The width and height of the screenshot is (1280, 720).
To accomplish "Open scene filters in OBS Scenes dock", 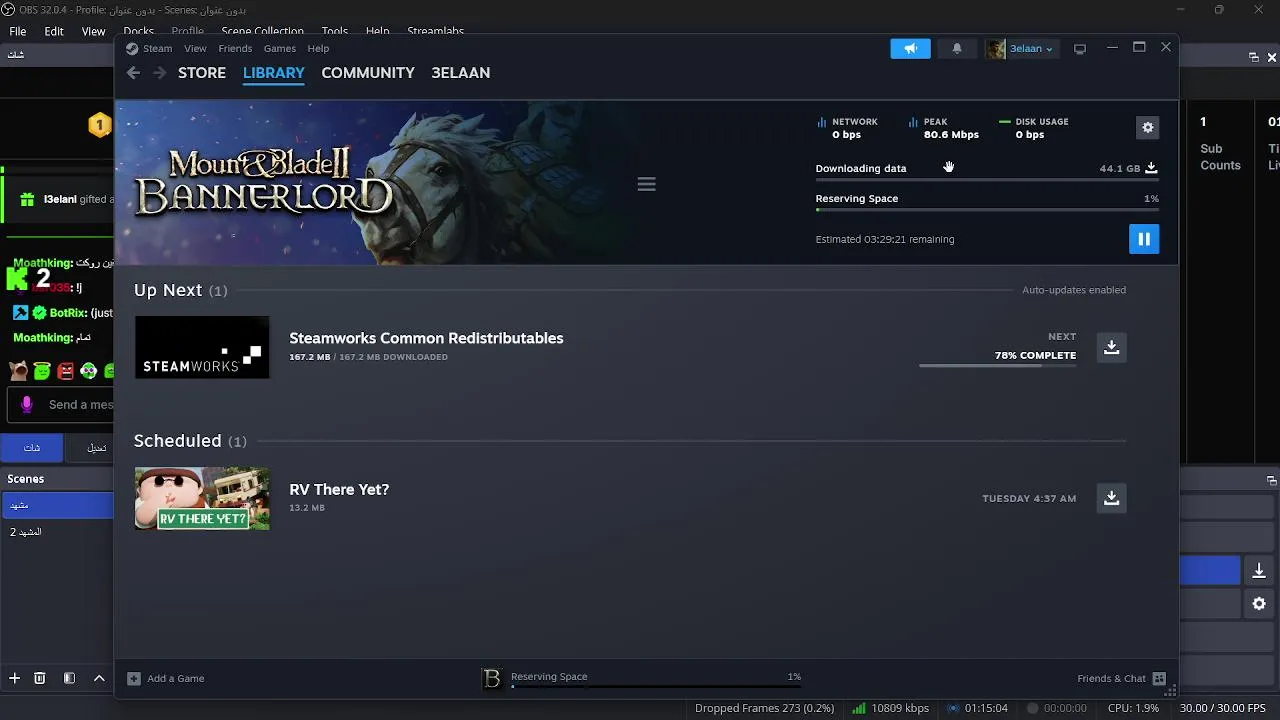I will pos(69,678).
